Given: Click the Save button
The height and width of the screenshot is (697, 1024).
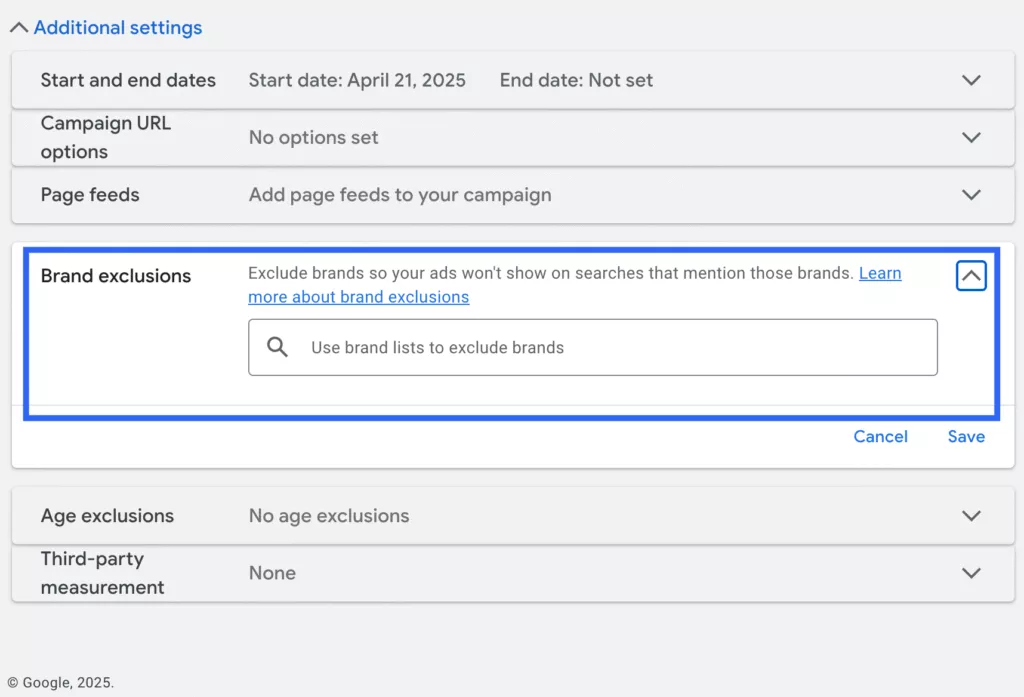Looking at the screenshot, I should click(966, 436).
